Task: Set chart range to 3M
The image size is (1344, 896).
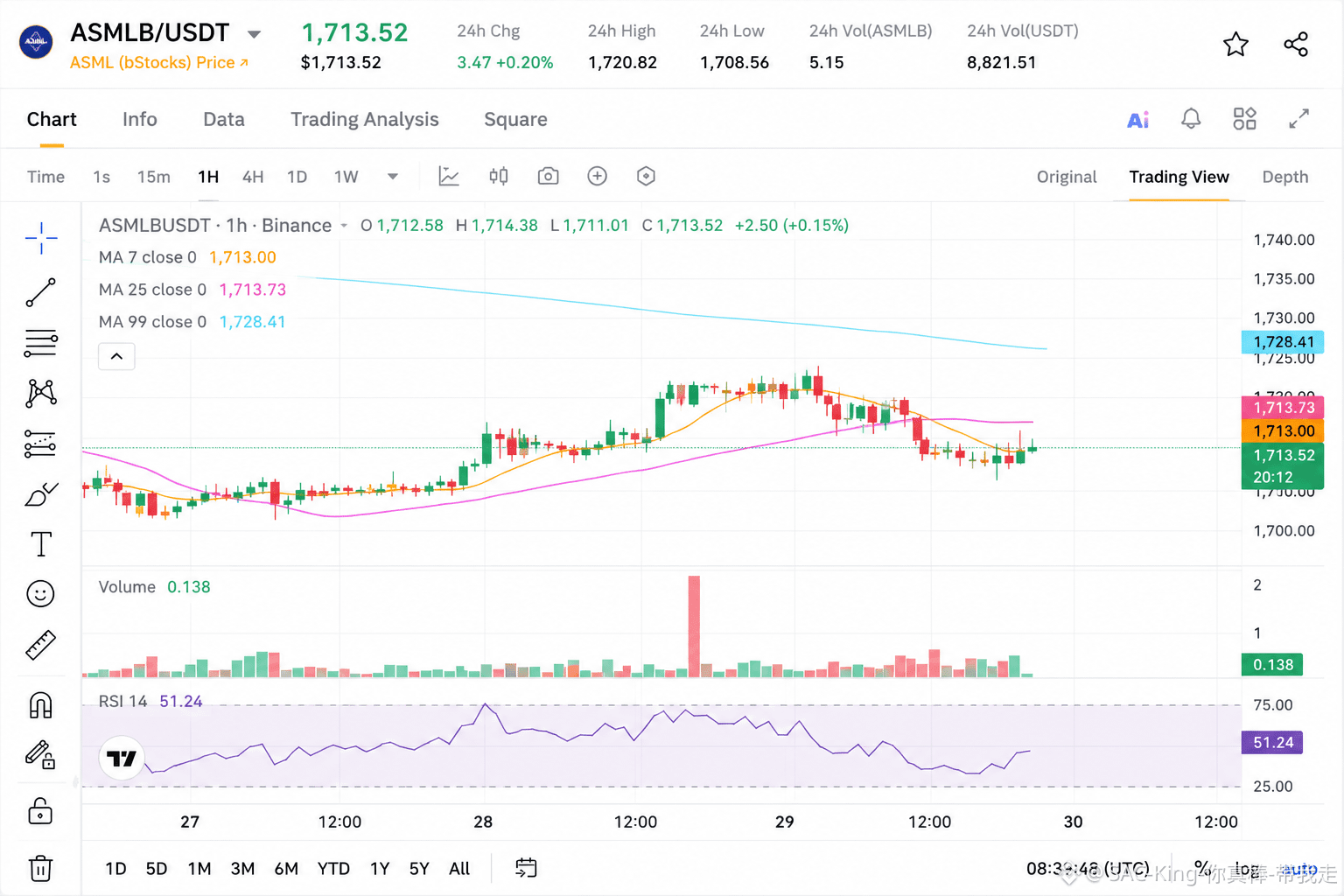Action: [242, 869]
